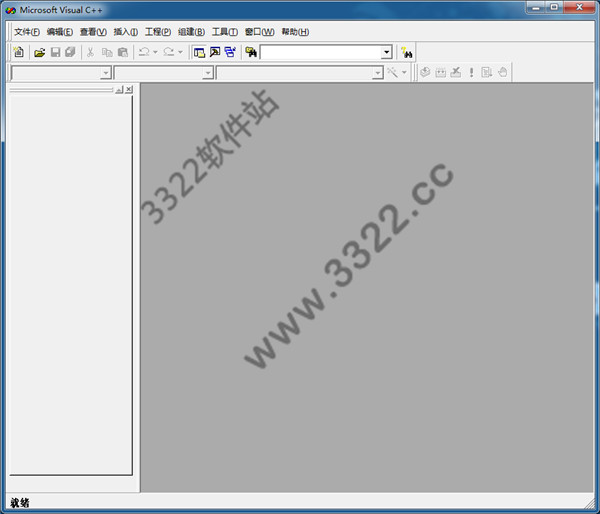The image size is (600, 514).
Task: Open the Redo history dropdown arrow
Action: click(x=180, y=52)
